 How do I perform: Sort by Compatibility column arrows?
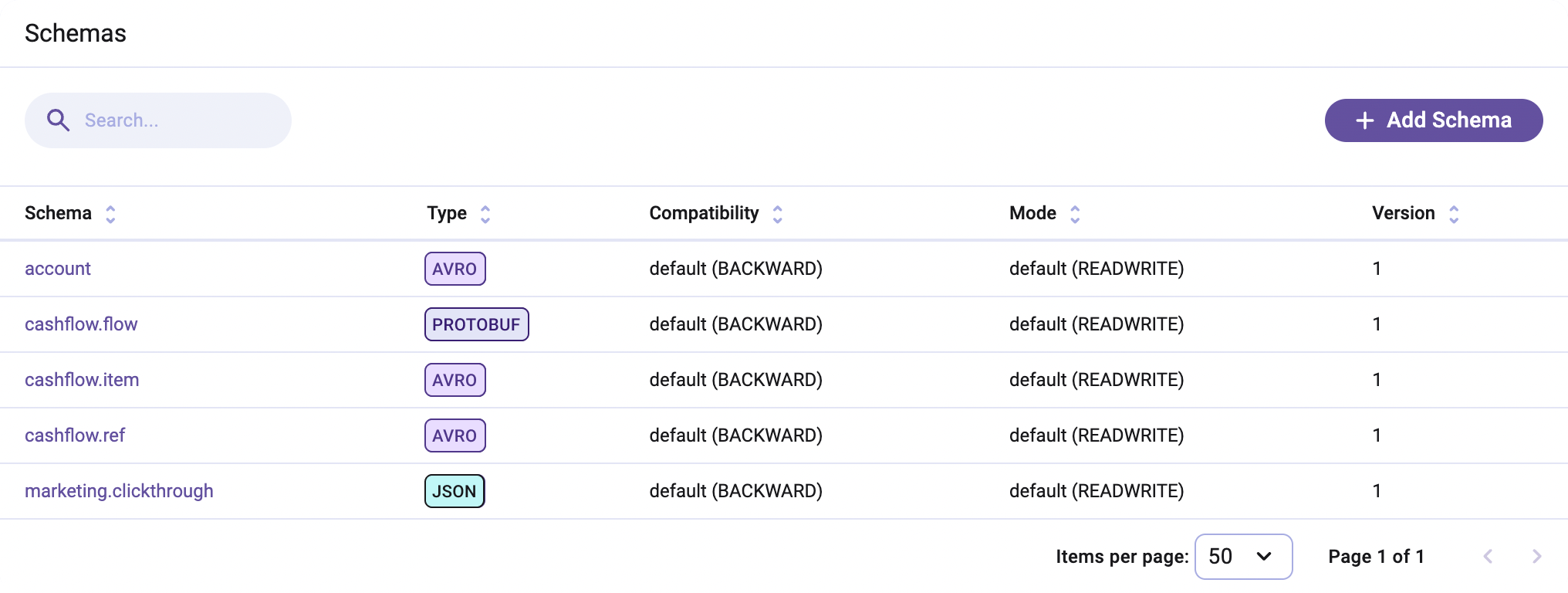click(x=778, y=214)
